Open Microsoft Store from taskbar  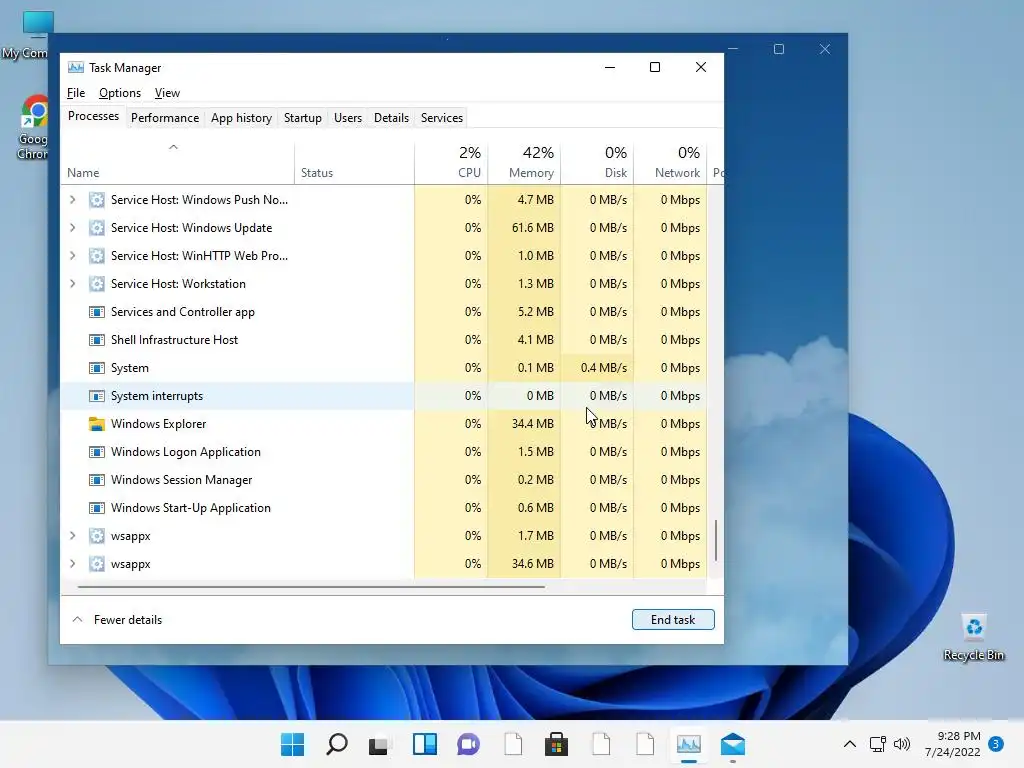point(556,744)
